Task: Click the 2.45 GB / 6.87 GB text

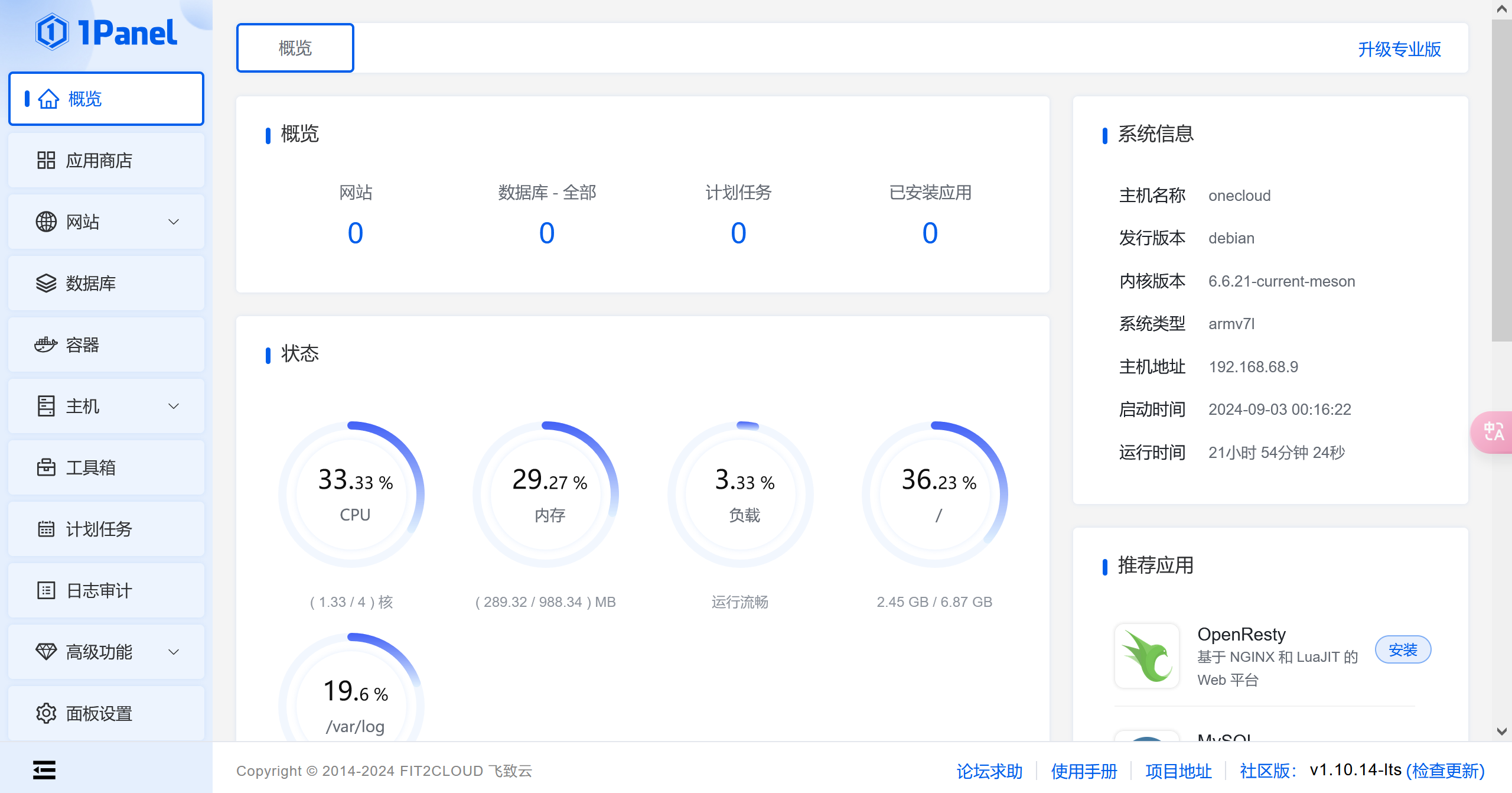Action: click(934, 602)
